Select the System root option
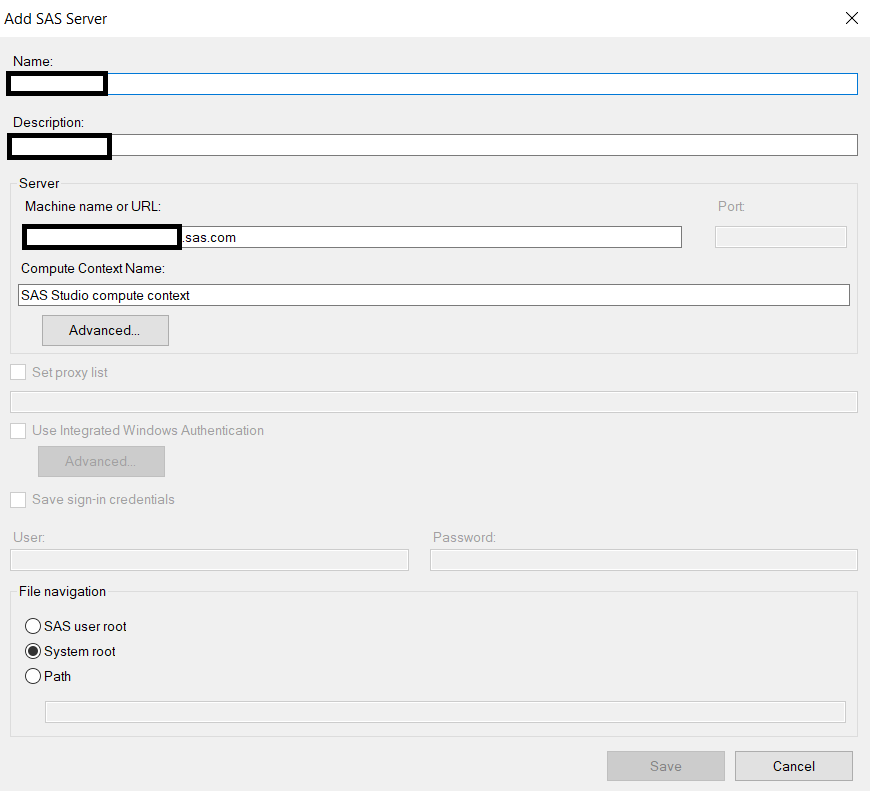 [32, 651]
